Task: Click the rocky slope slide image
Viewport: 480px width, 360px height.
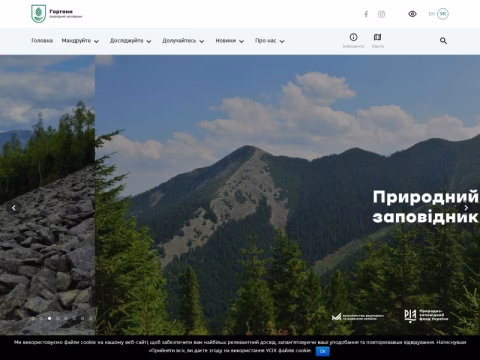Action: (47, 195)
